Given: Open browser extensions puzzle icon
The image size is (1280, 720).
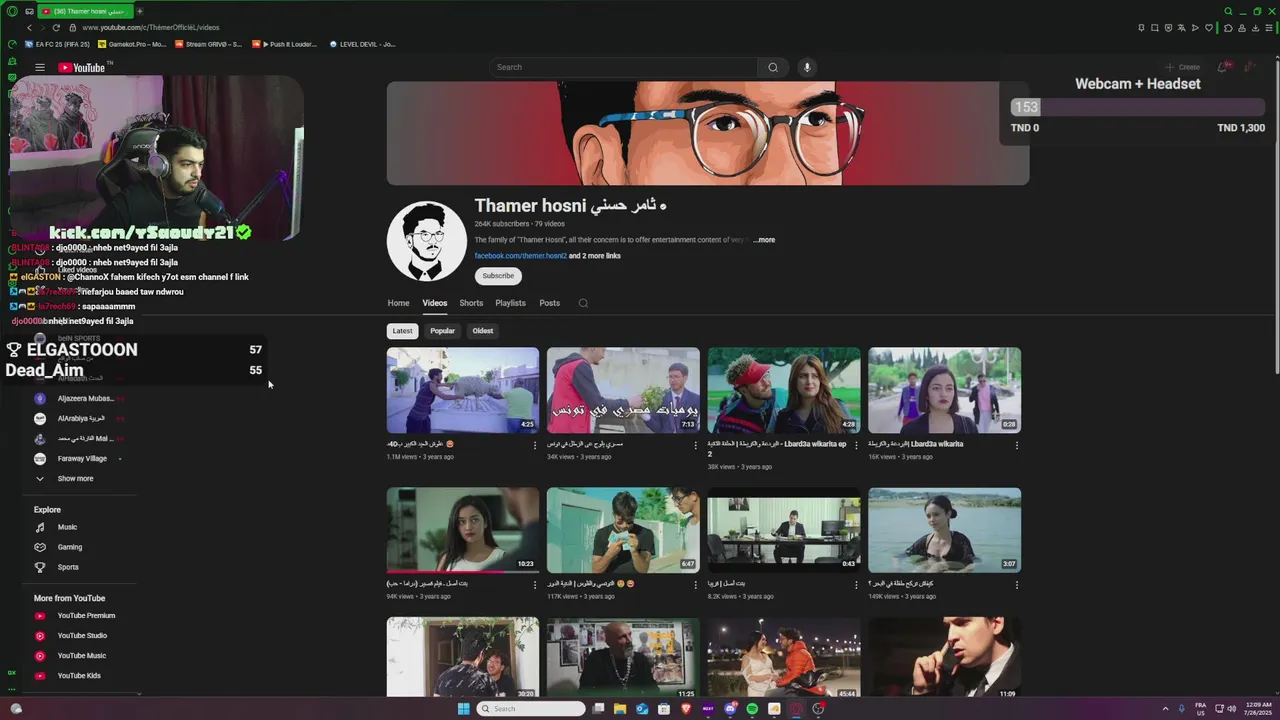Looking at the screenshot, I should pos(1228,28).
